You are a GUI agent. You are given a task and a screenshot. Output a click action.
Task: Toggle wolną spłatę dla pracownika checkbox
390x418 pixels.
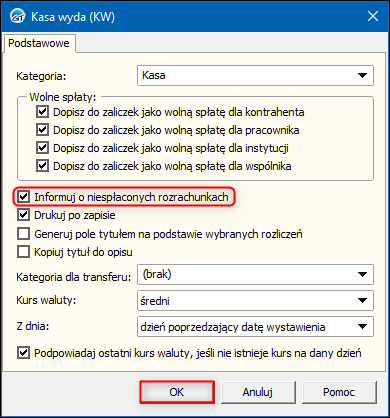tap(42, 130)
